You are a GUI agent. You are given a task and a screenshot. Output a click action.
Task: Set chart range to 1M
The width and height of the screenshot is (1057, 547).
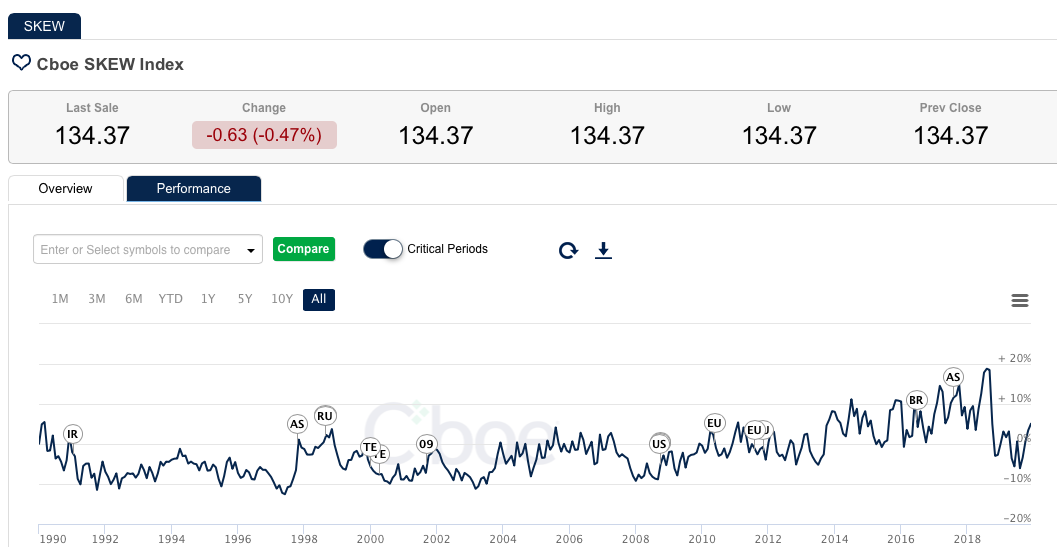(x=60, y=299)
